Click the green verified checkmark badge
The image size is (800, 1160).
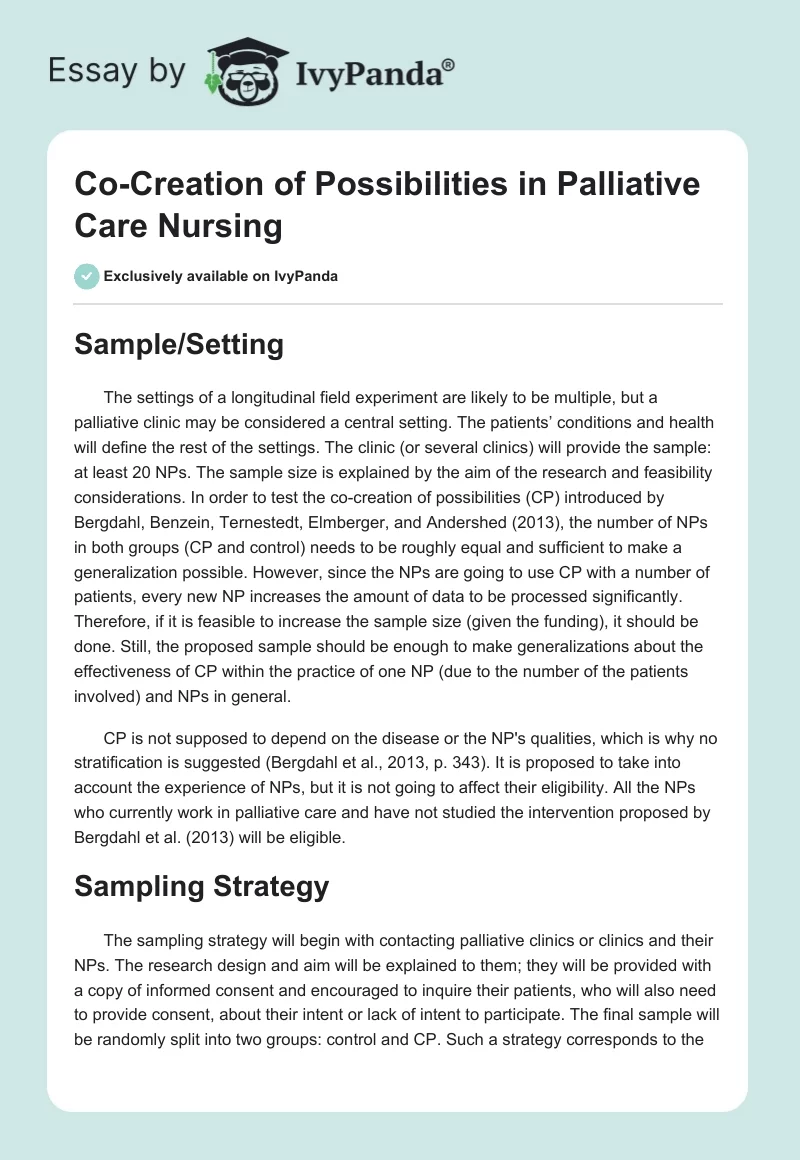[x=87, y=276]
